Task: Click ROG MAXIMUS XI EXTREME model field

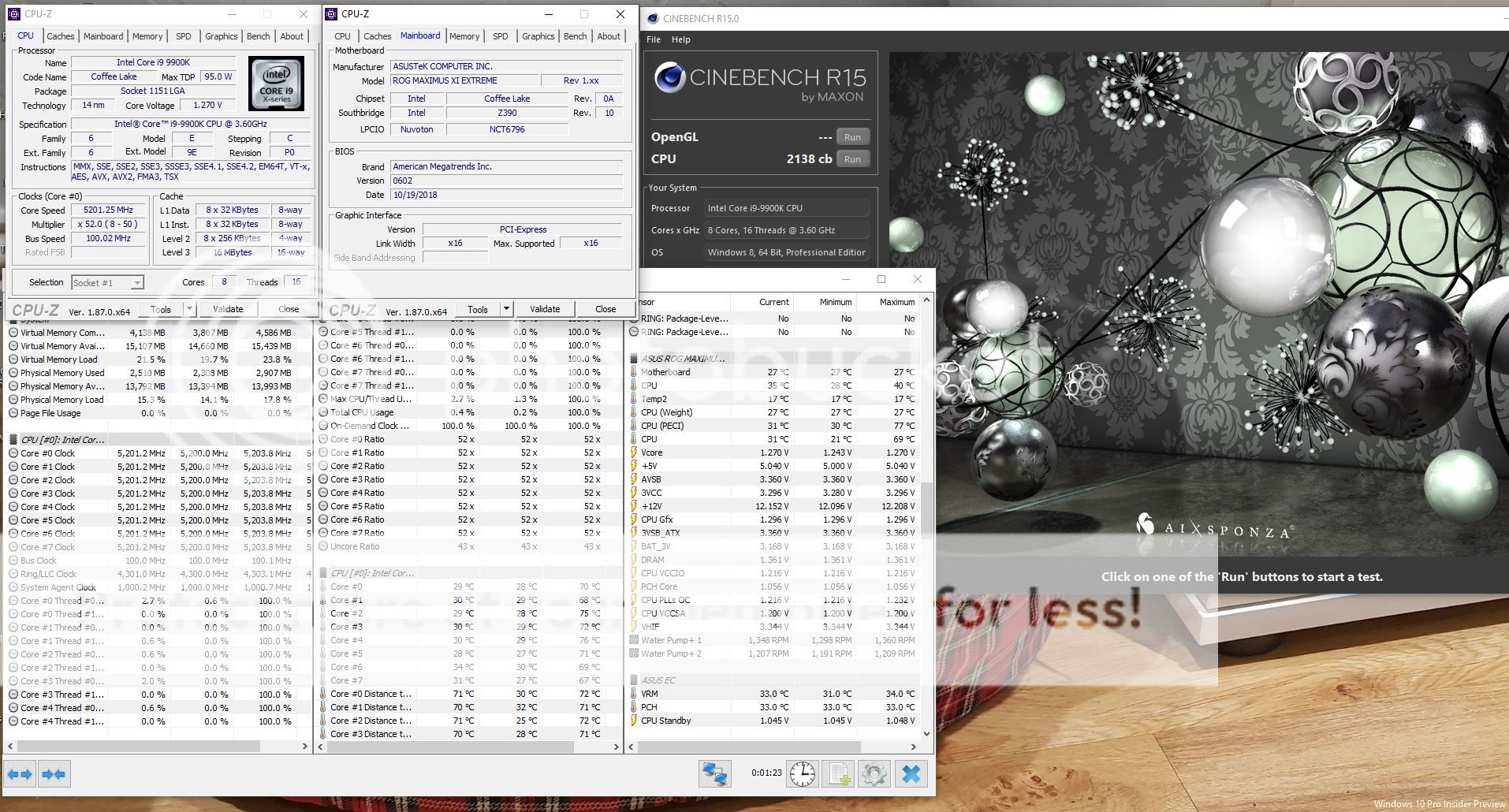Action: pos(464,80)
